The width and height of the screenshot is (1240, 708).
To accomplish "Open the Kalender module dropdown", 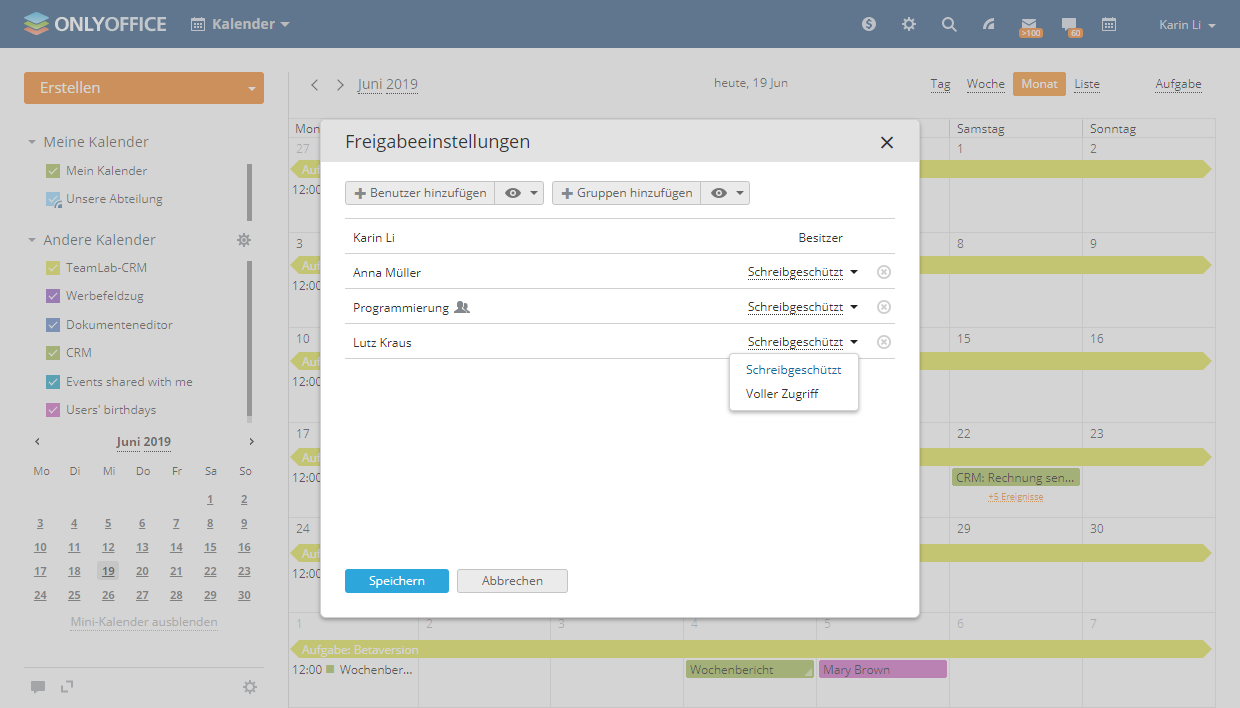I will click(x=241, y=24).
